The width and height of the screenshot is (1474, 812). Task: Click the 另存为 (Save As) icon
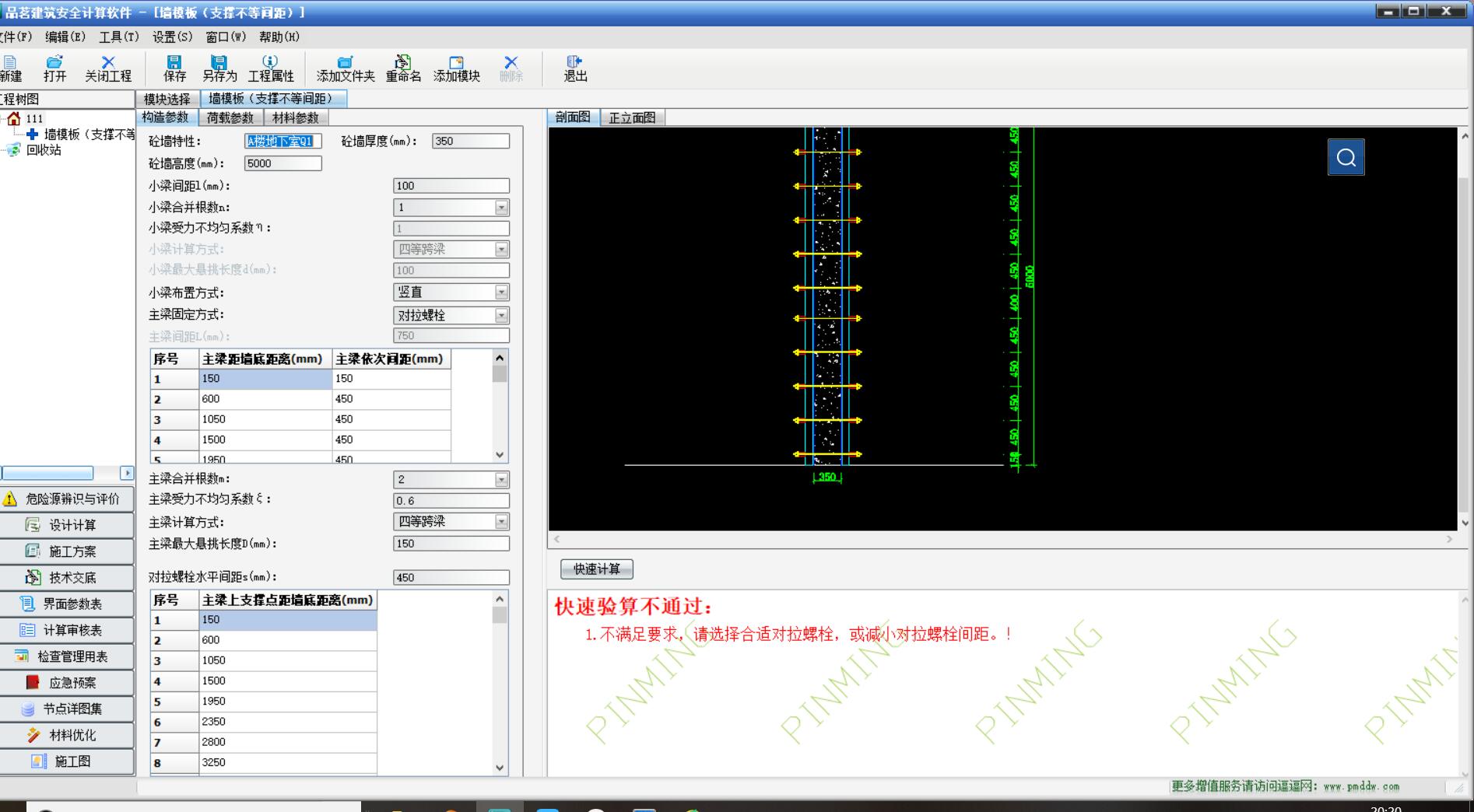coord(219,68)
